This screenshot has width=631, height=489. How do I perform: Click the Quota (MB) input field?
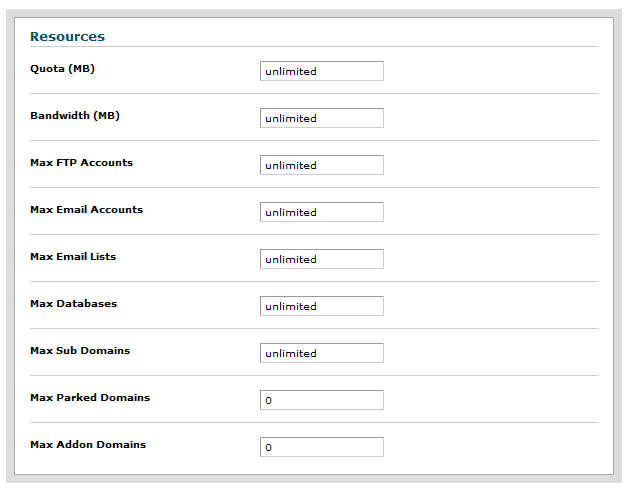(321, 71)
